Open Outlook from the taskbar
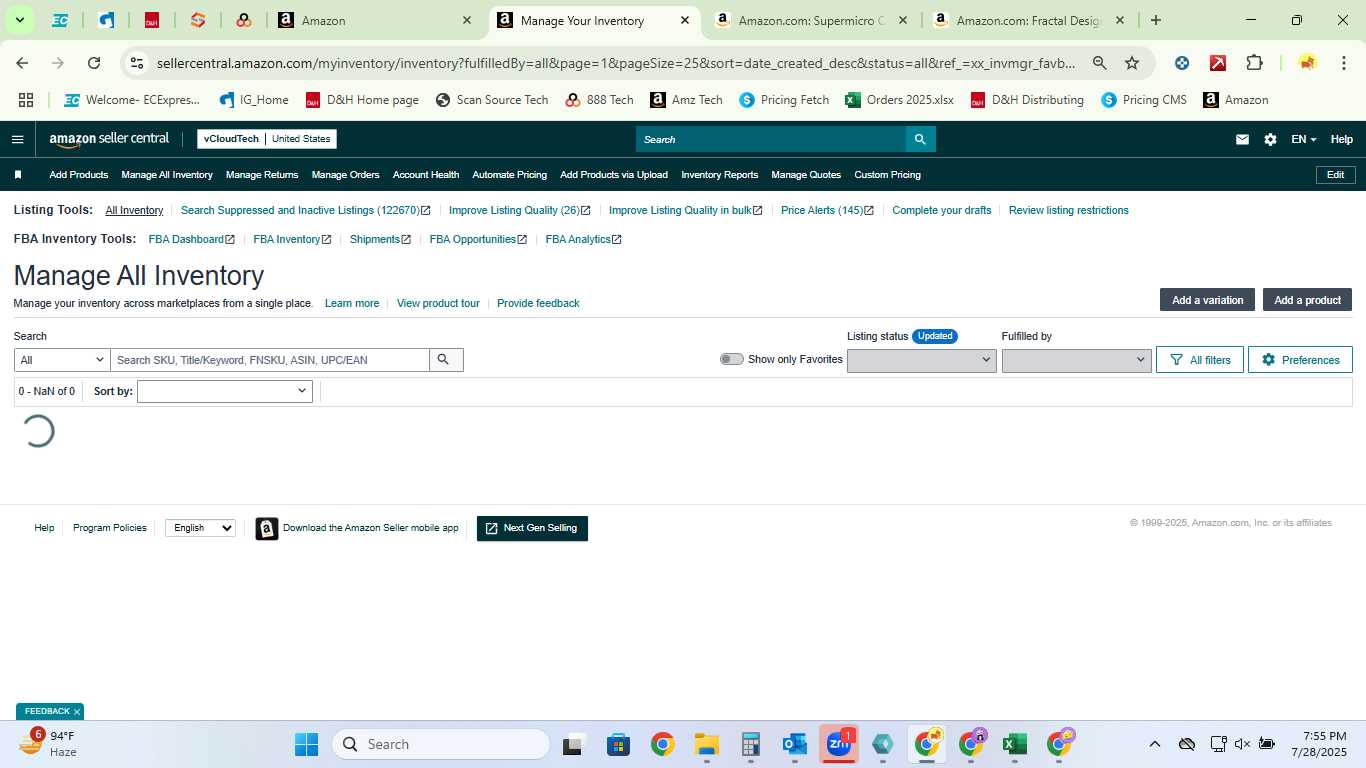The image size is (1366, 768). [x=795, y=744]
